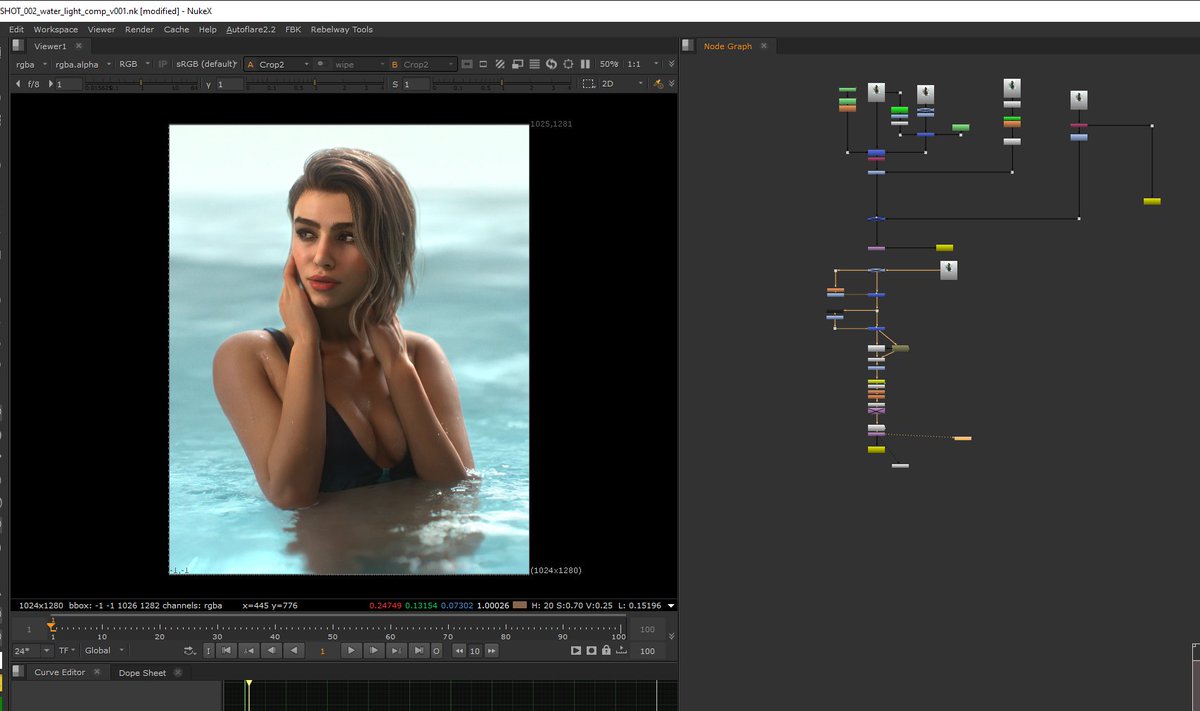The height and width of the screenshot is (711, 1200).
Task: Toggle the IP input process button
Action: pos(163,64)
